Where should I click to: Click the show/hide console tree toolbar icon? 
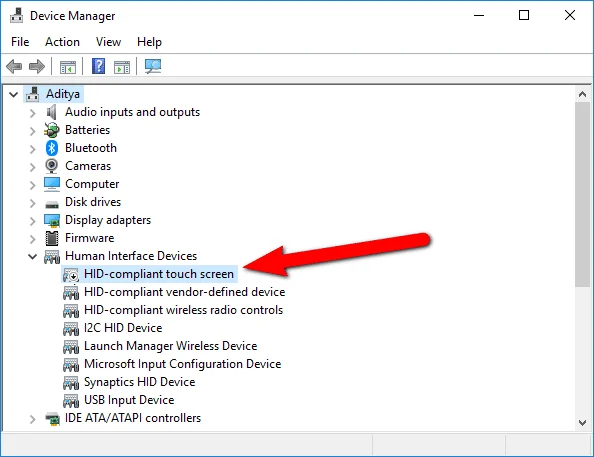coord(68,67)
